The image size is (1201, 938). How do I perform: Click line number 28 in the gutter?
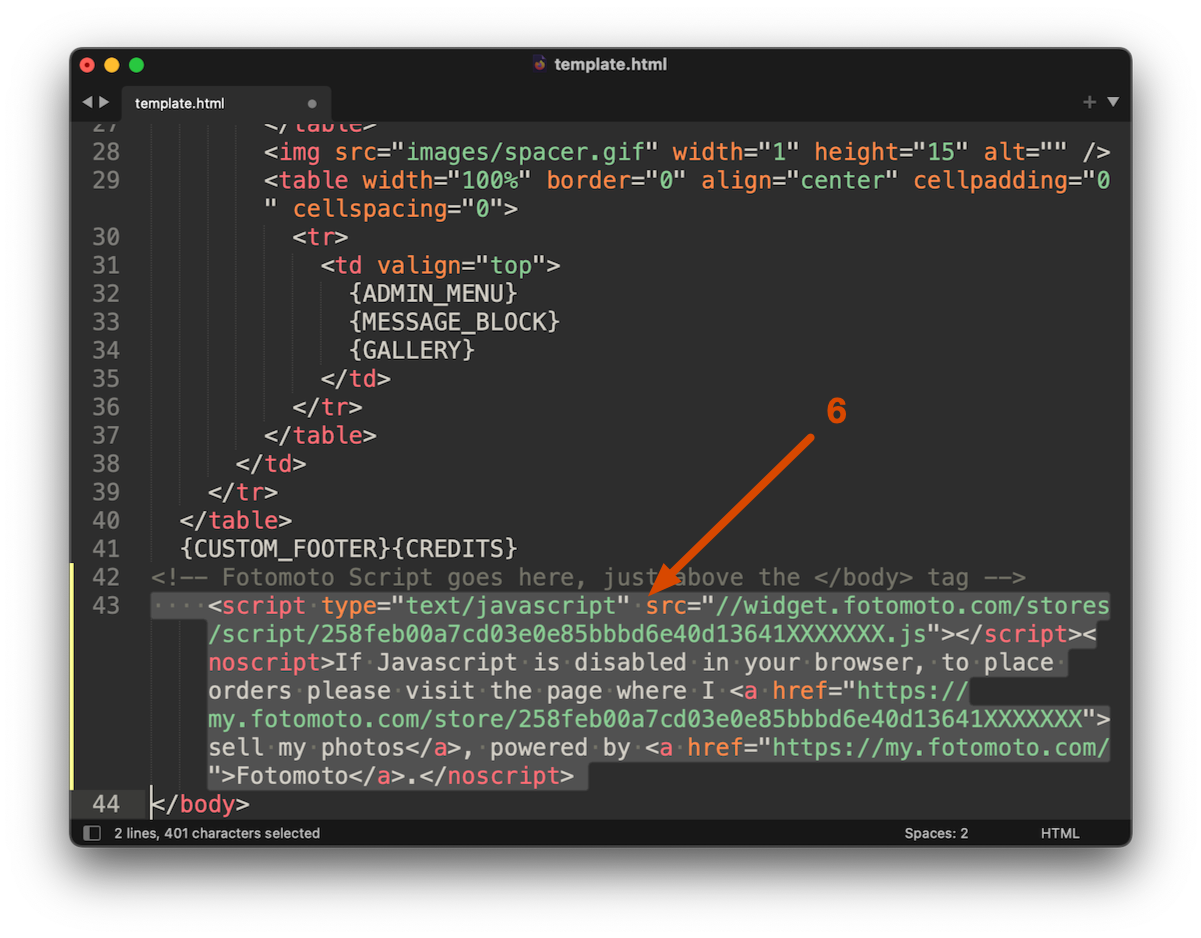(106, 152)
